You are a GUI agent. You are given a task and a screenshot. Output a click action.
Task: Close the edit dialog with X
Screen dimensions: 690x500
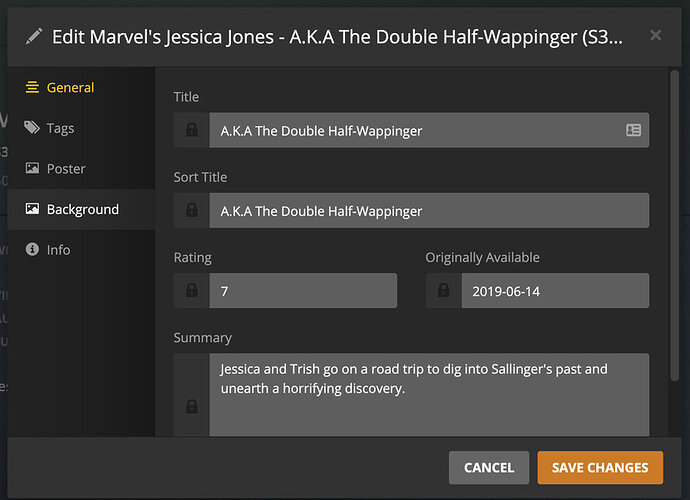pyautogui.click(x=655, y=36)
